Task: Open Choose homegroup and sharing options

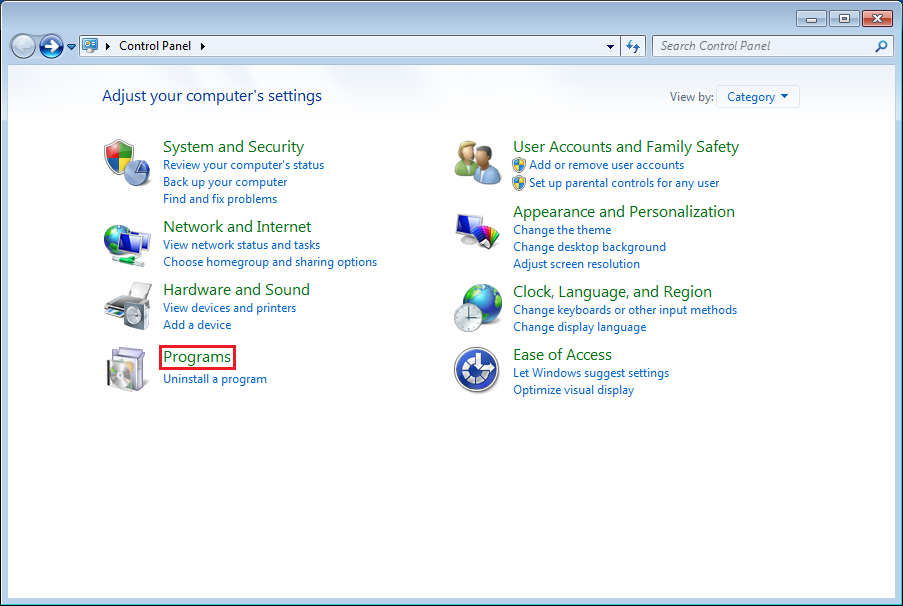Action: (x=270, y=262)
